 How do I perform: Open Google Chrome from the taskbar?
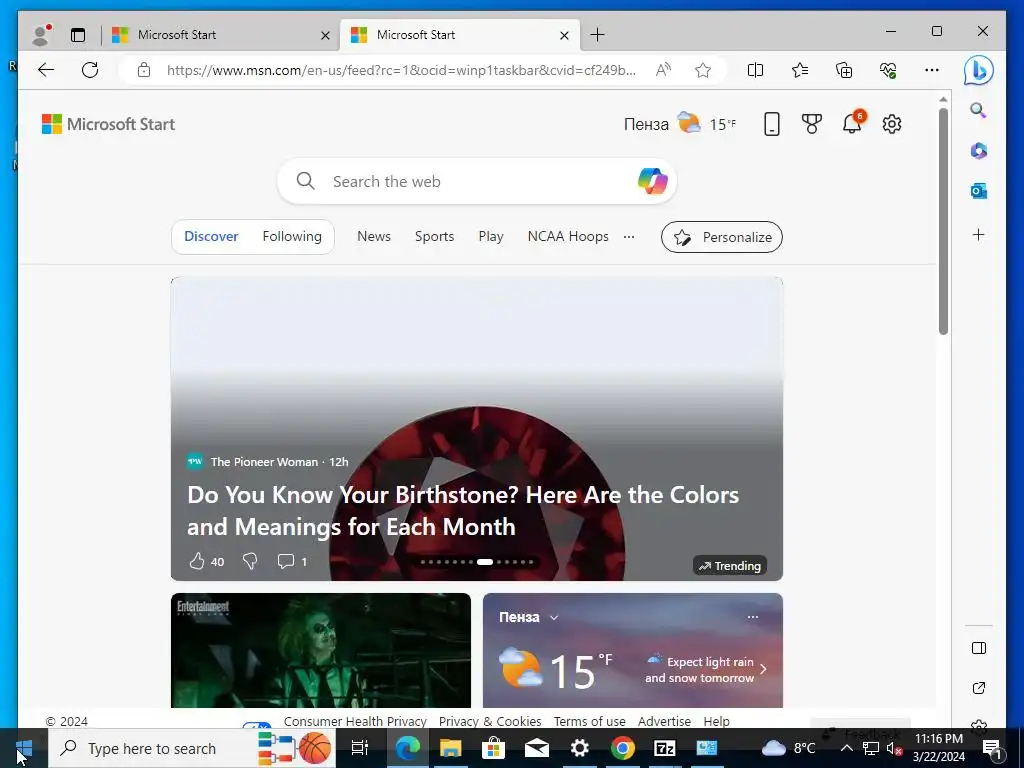622,748
